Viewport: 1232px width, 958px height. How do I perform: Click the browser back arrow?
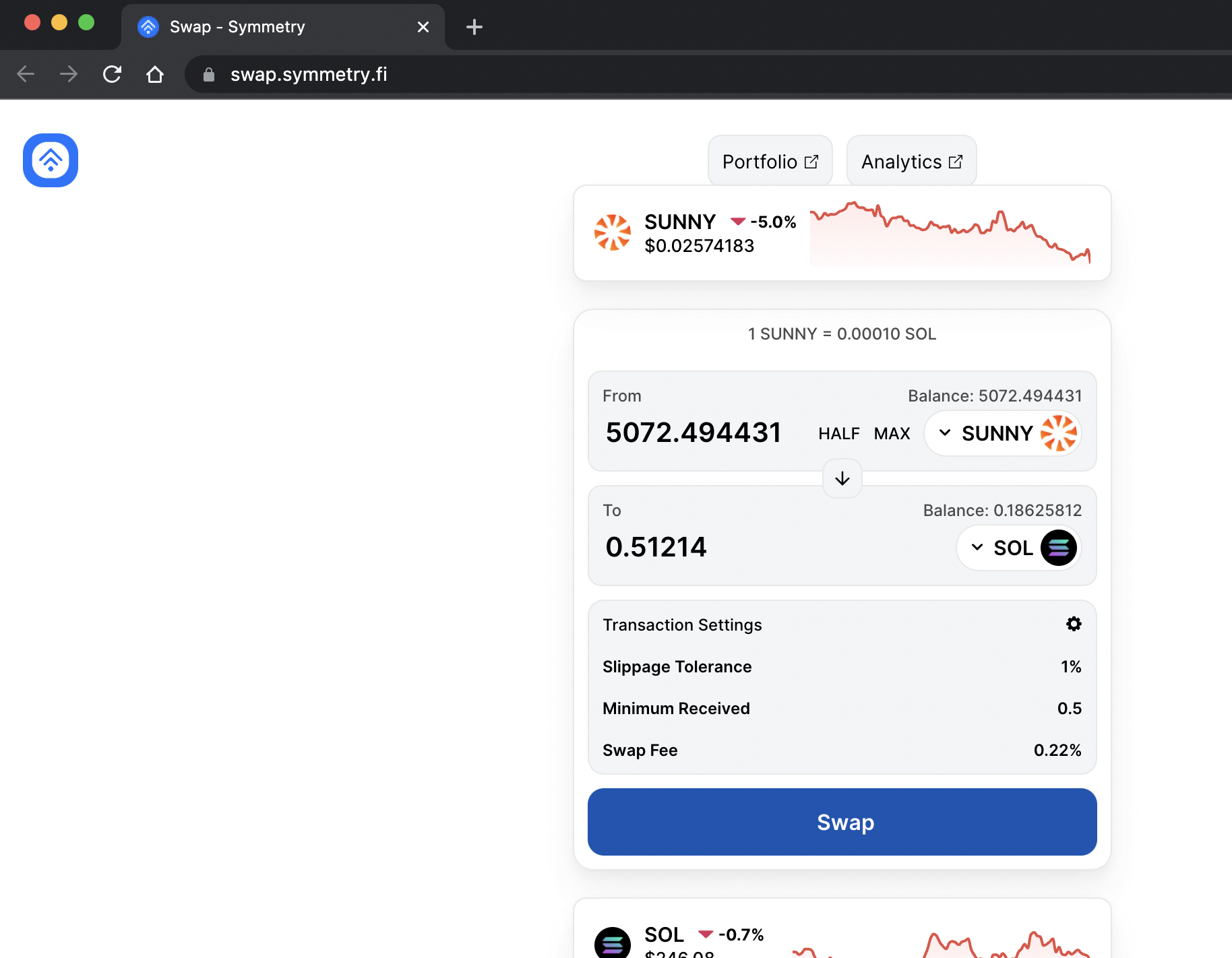[x=26, y=74]
